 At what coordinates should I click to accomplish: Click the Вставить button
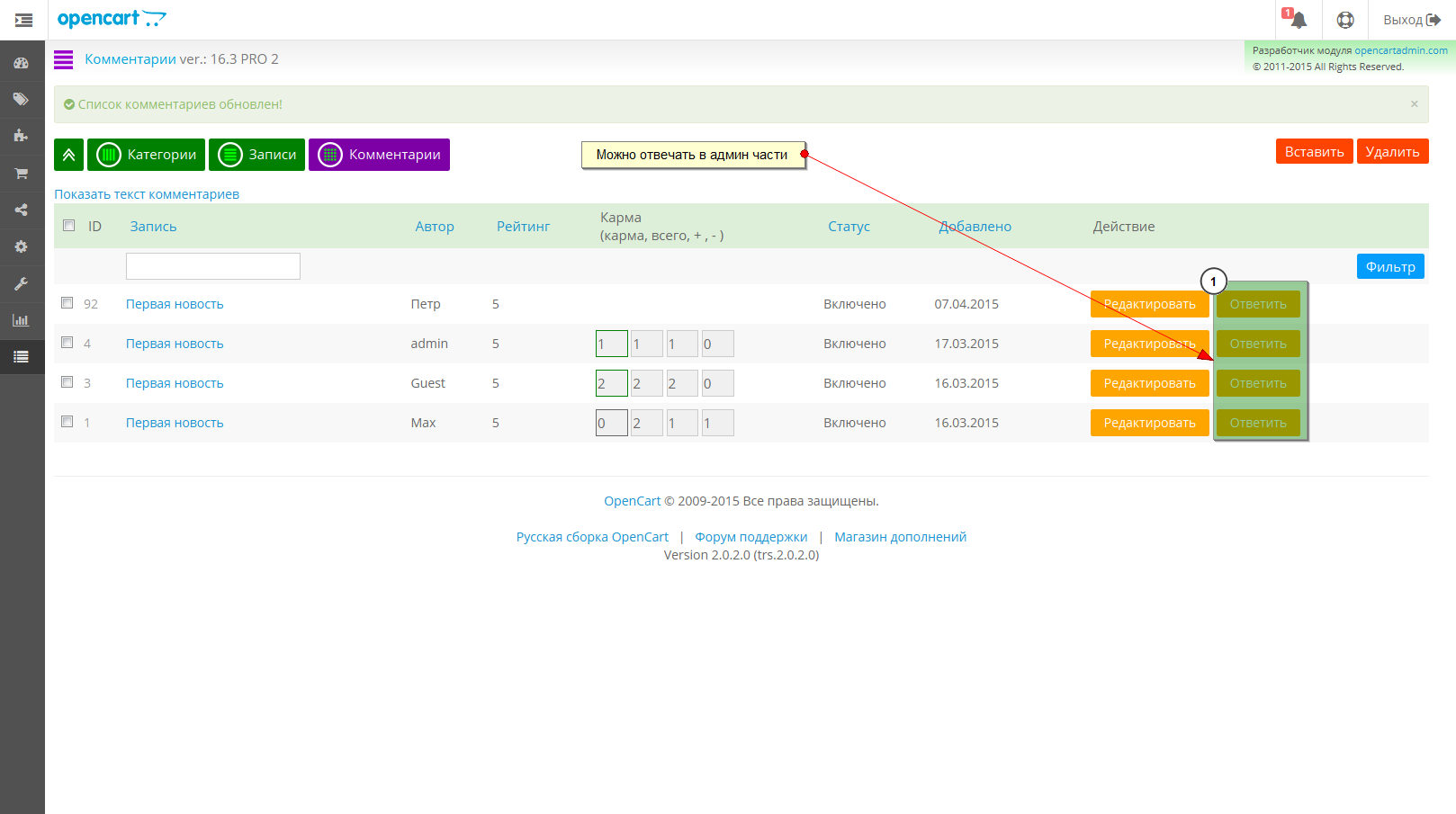1314,151
